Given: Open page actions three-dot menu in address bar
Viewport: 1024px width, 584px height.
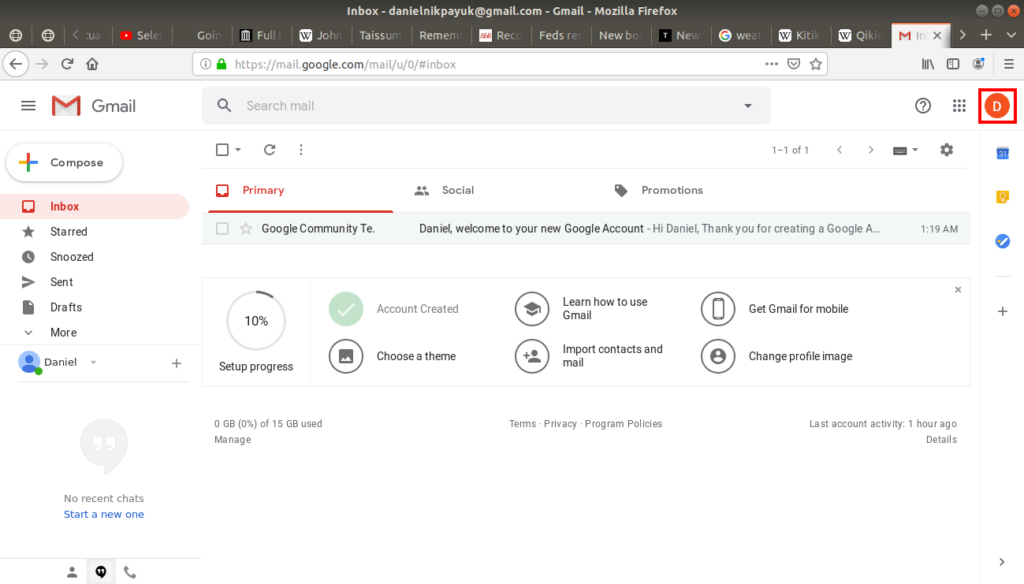Looking at the screenshot, I should pyautogui.click(x=771, y=64).
